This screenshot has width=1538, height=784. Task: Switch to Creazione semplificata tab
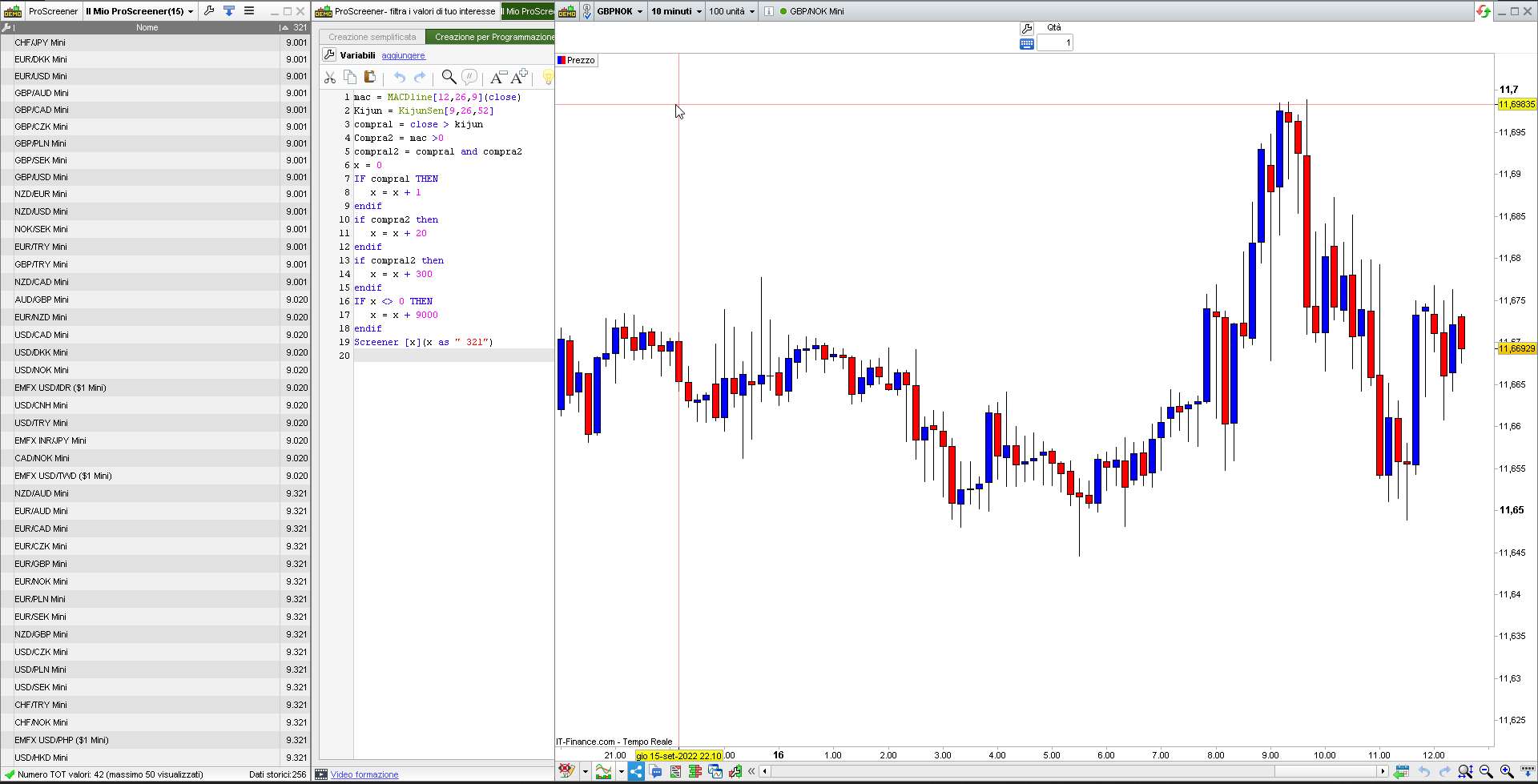coord(372,37)
